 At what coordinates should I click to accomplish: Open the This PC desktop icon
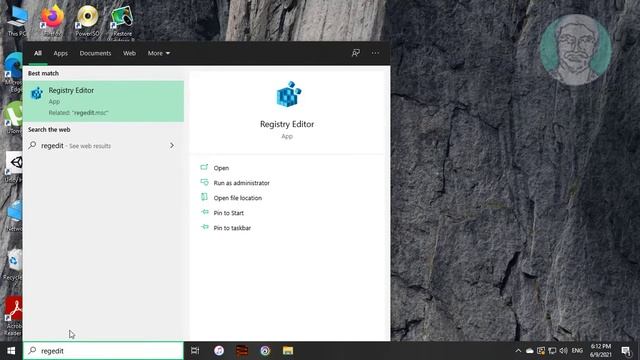pos(17,20)
